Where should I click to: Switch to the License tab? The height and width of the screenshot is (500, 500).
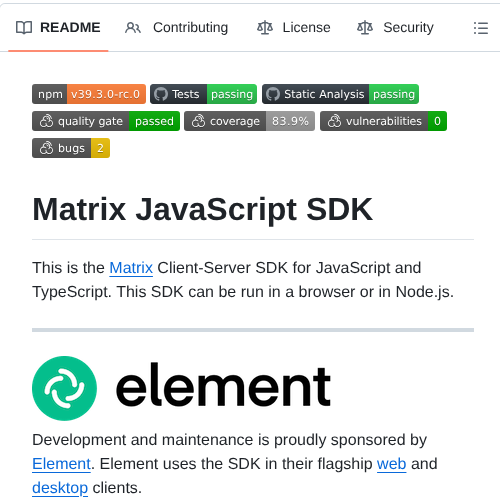pos(294,28)
